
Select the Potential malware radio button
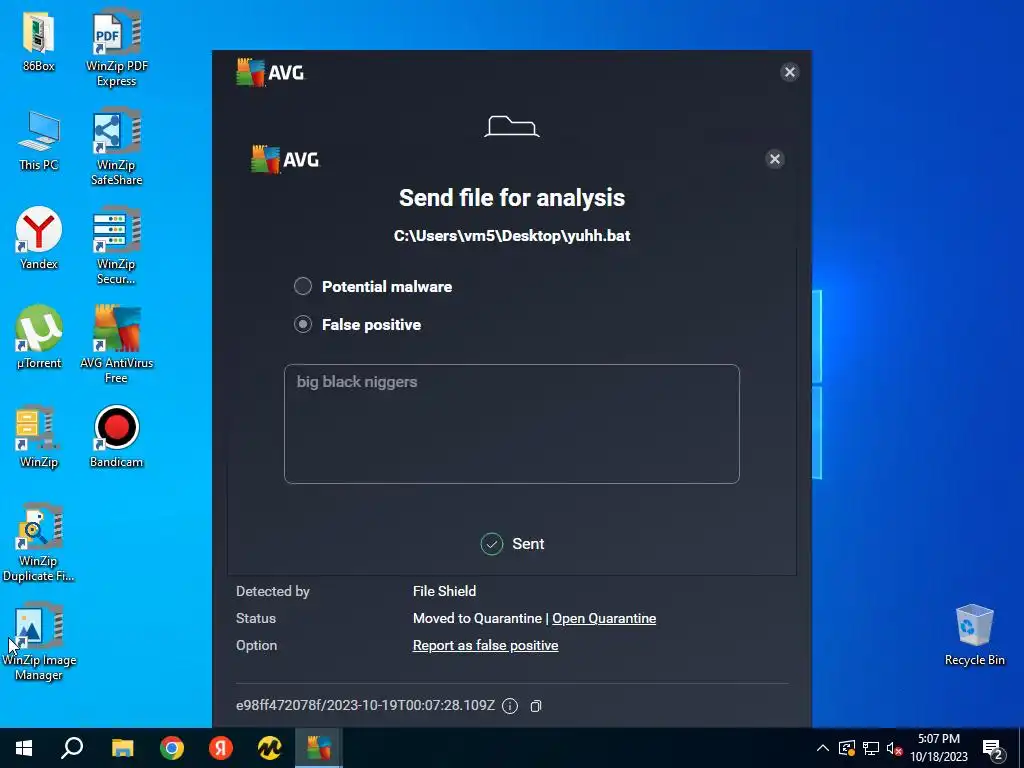(302, 286)
